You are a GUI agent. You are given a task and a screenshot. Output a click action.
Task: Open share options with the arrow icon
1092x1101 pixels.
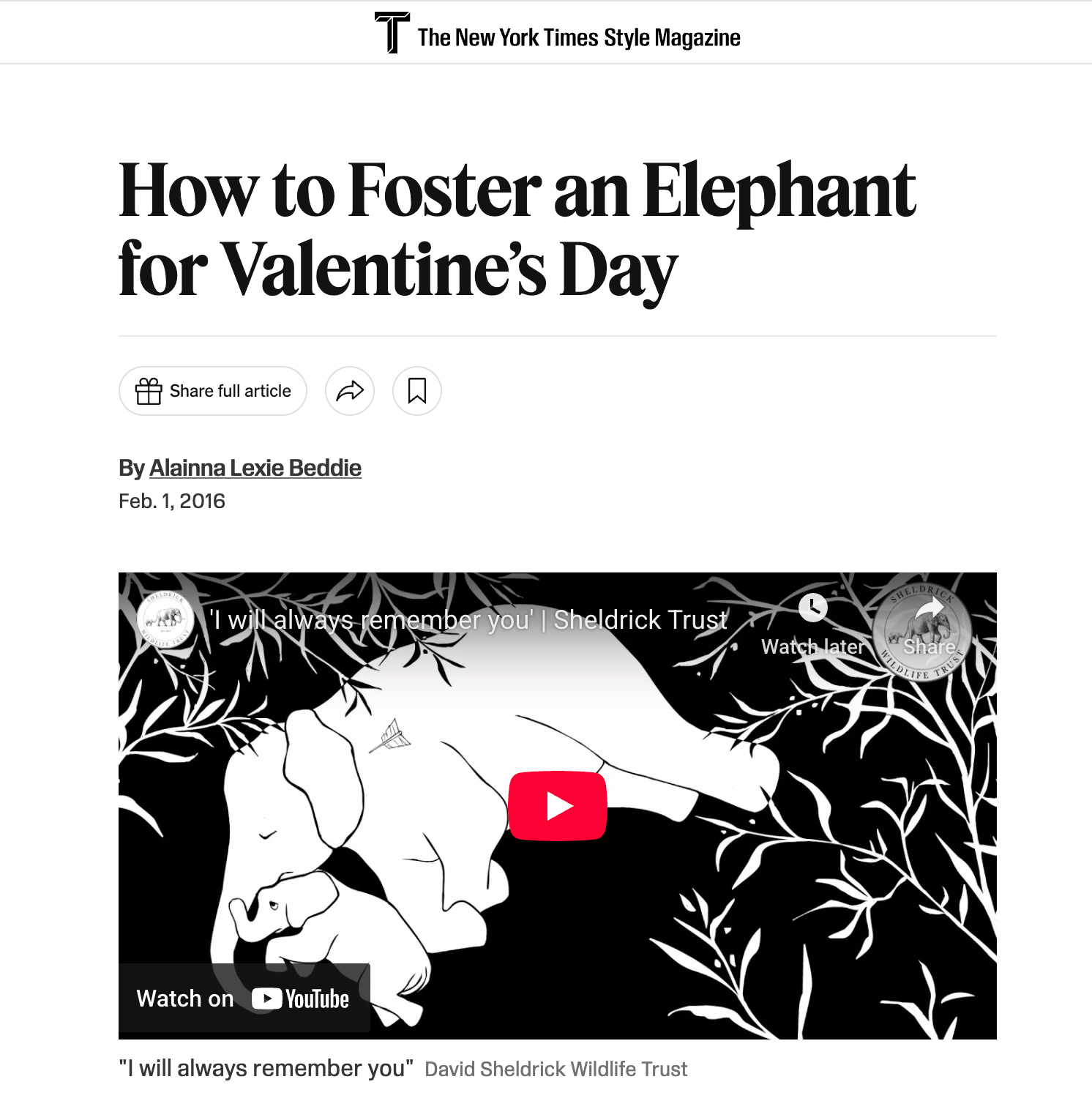click(350, 391)
